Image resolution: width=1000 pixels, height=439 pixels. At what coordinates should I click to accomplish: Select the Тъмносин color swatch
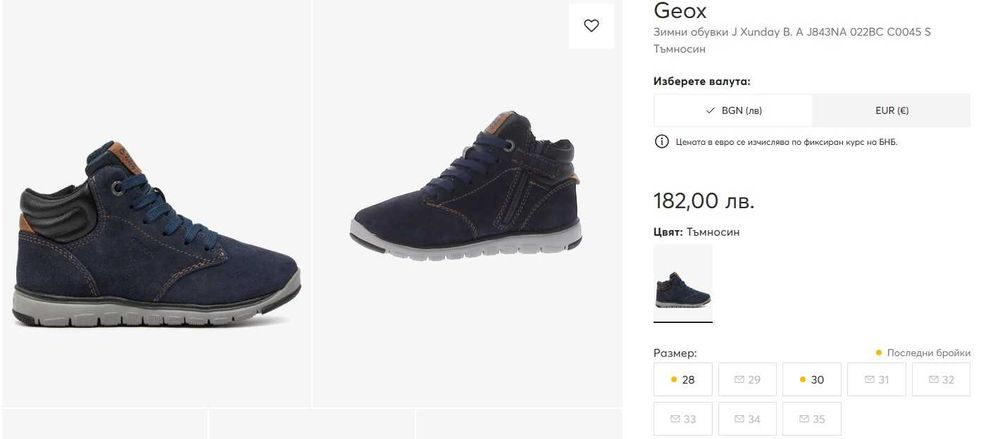point(683,283)
